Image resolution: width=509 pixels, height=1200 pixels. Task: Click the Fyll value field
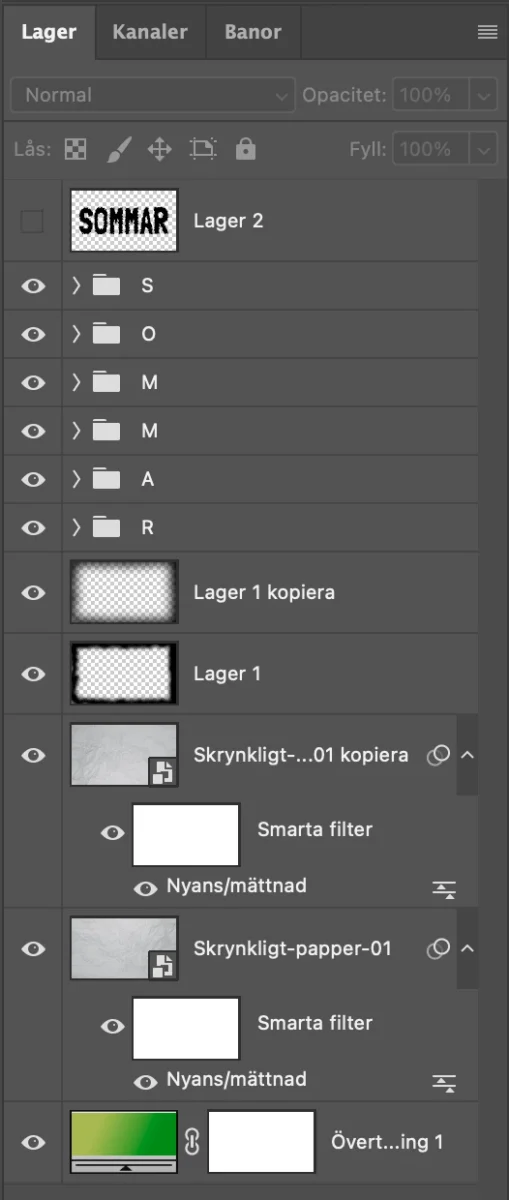431,150
